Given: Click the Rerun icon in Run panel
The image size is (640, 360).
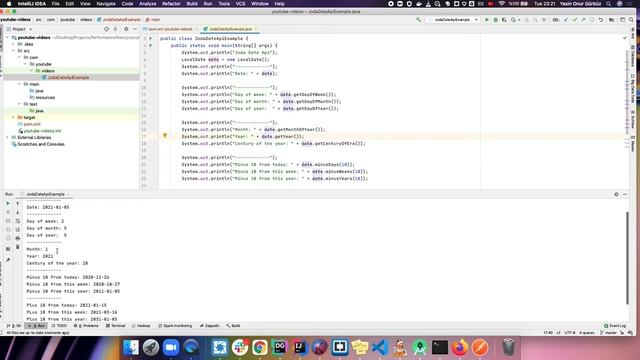Looking at the screenshot, I should click(x=8, y=203).
